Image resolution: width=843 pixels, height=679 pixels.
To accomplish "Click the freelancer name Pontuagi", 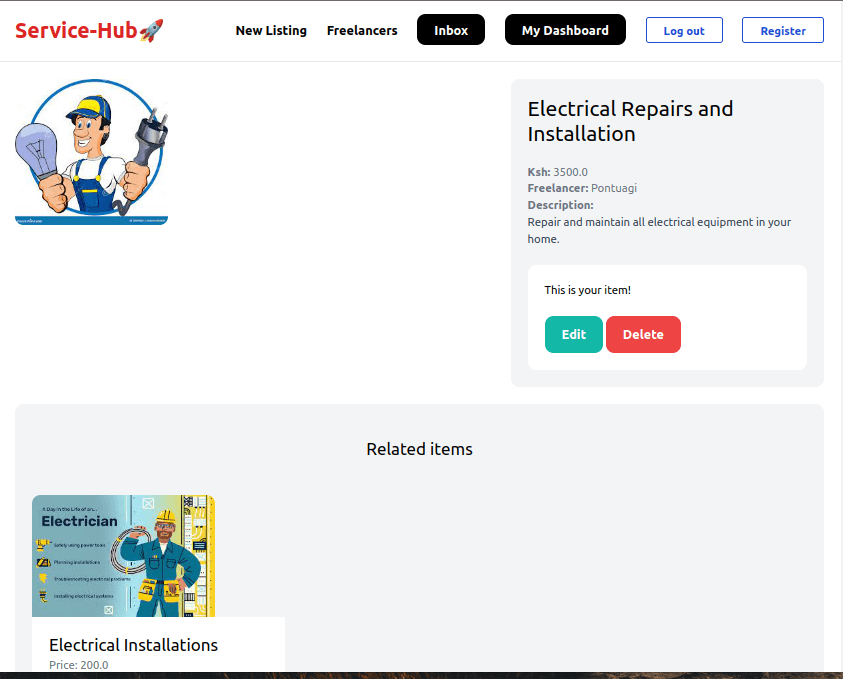I will pos(613,188).
